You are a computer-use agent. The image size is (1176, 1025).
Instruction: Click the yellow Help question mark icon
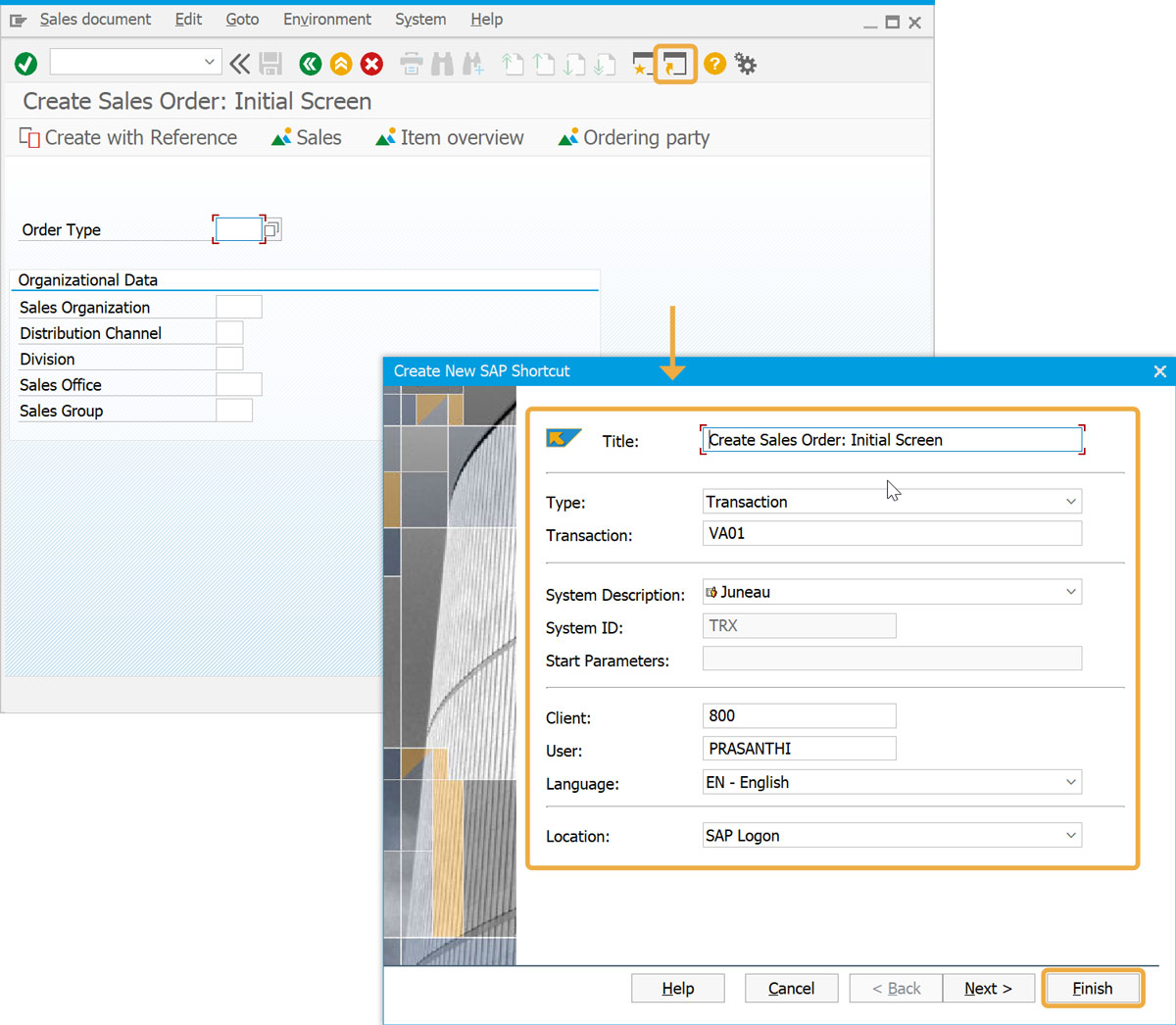[x=715, y=64]
